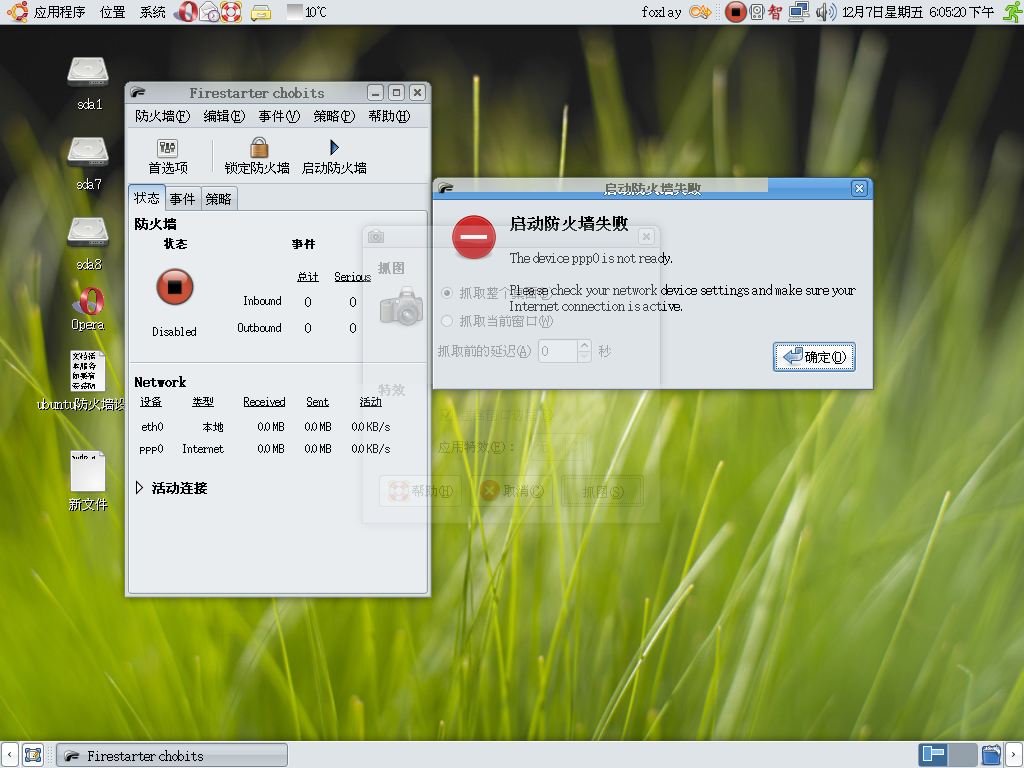This screenshot has width=1024, height=768.
Task: Click the user switcher icon beside foxlay
Action: click(x=700, y=12)
